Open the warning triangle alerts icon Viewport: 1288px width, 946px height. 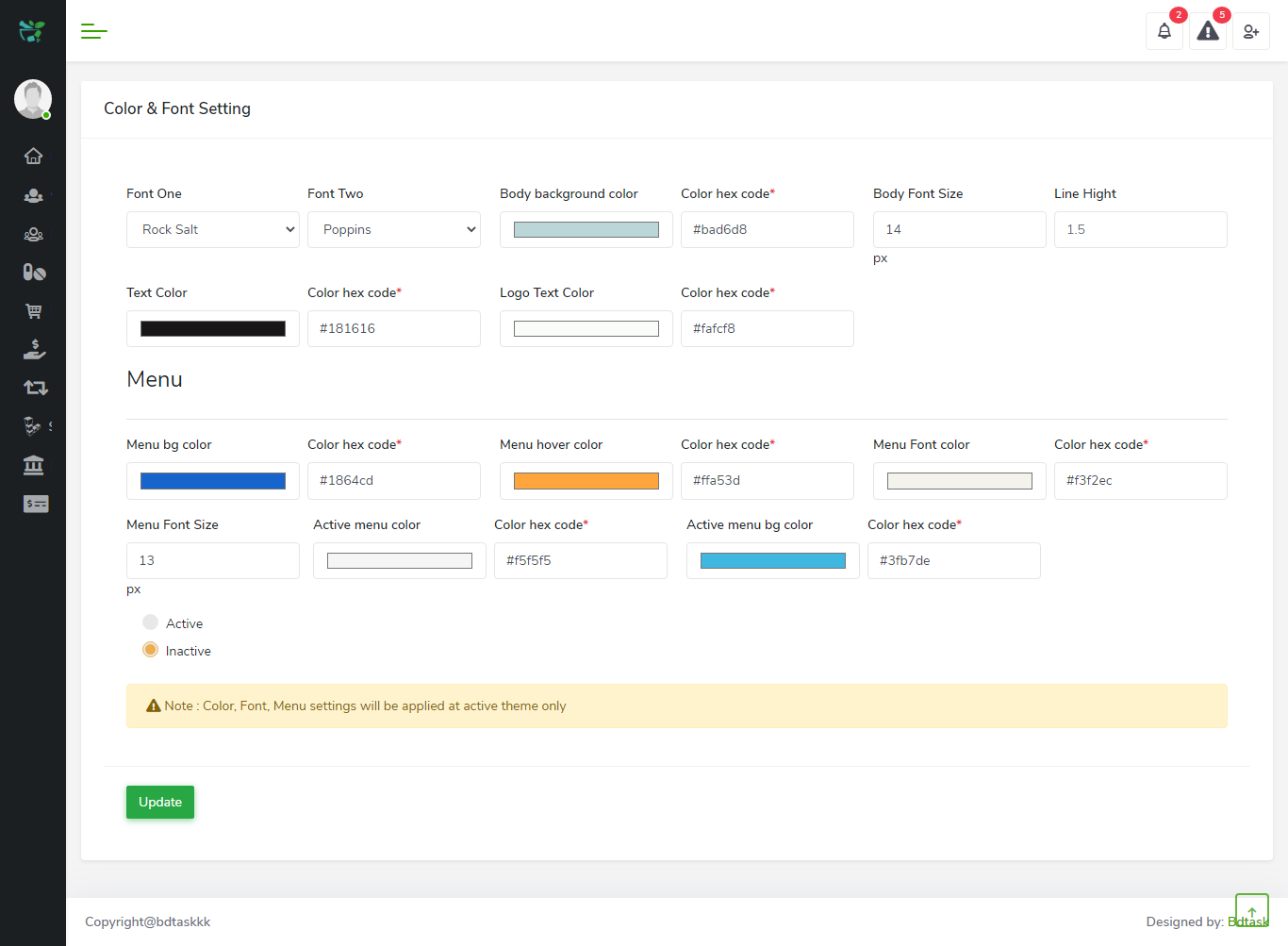tap(1208, 31)
